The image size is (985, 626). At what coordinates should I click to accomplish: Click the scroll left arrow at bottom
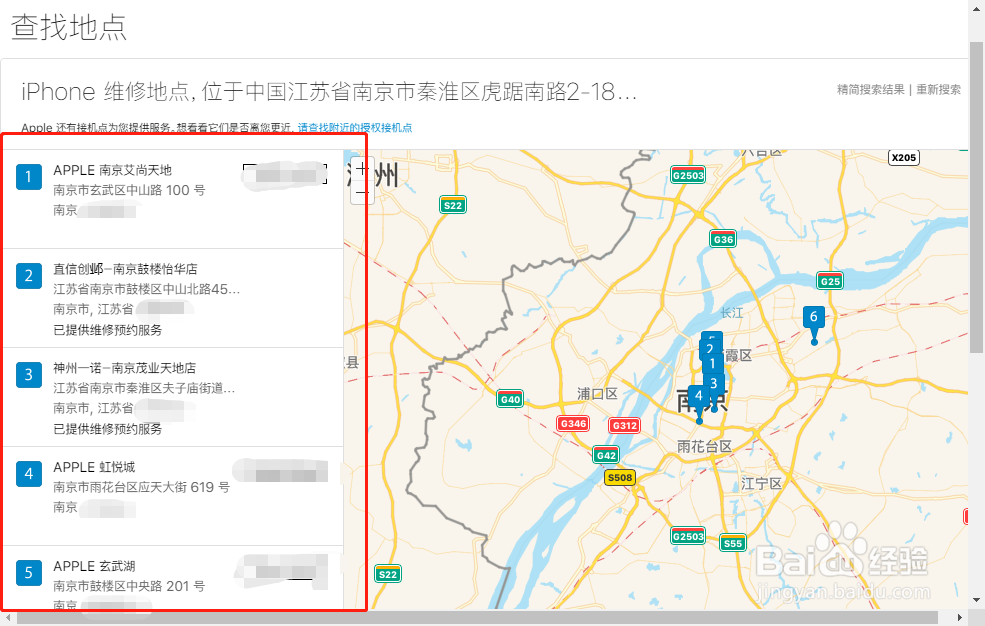pos(8,618)
